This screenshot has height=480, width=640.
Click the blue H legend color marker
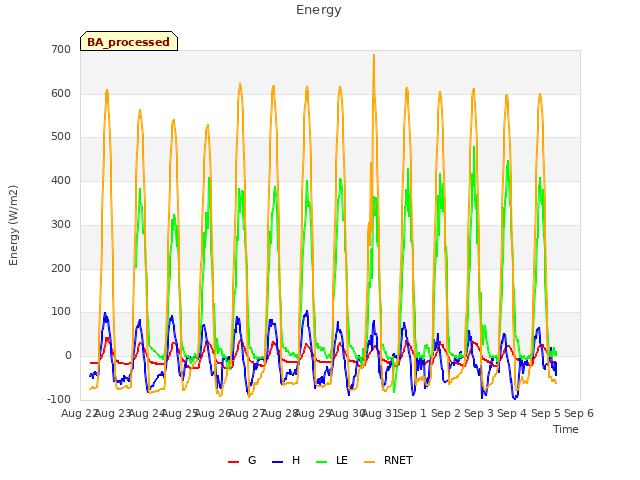[x=278, y=462]
